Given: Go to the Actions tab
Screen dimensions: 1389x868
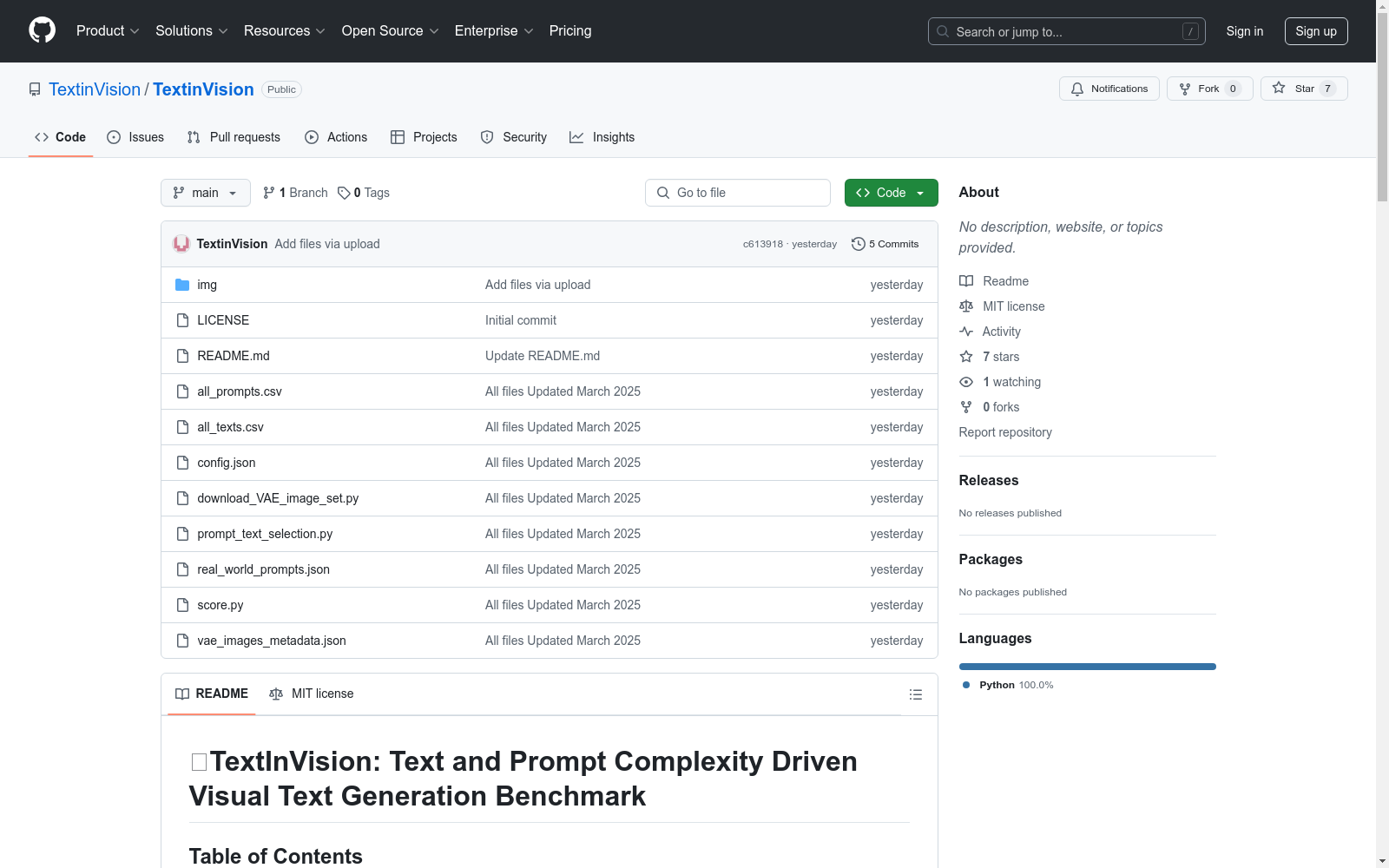Looking at the screenshot, I should 336,137.
